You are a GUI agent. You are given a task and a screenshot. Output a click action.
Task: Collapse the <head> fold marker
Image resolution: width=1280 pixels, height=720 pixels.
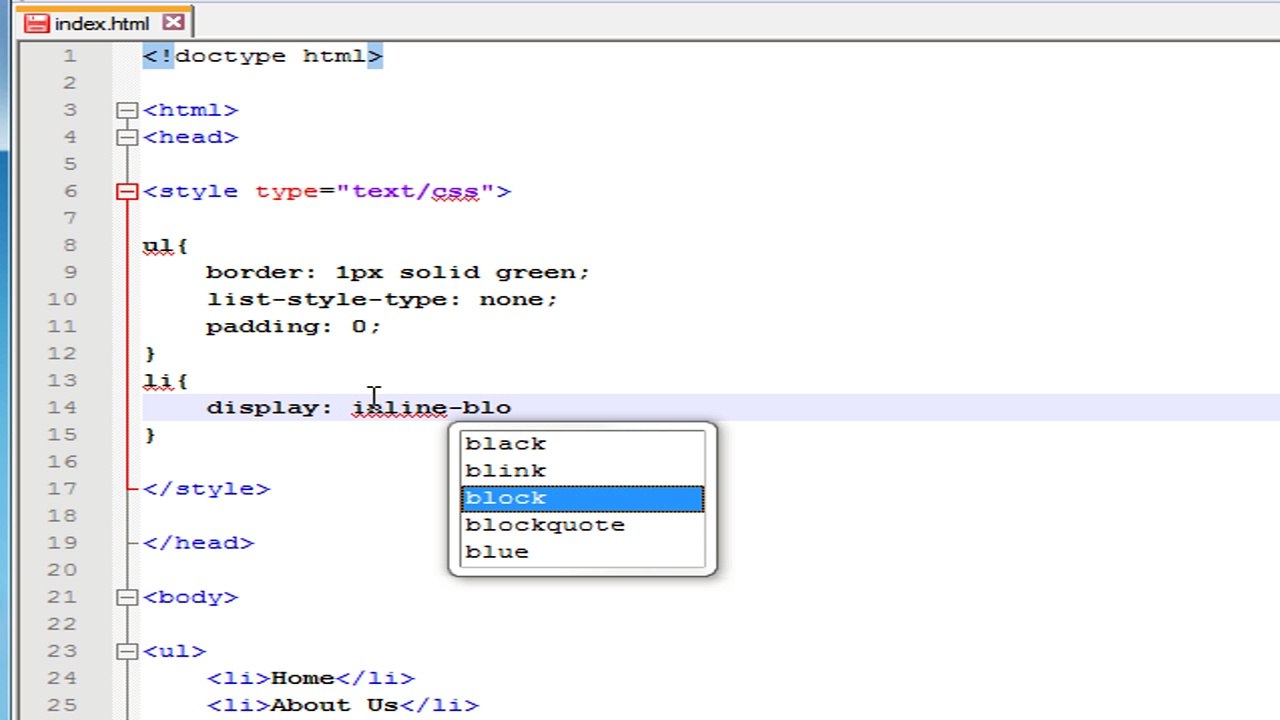click(x=127, y=137)
